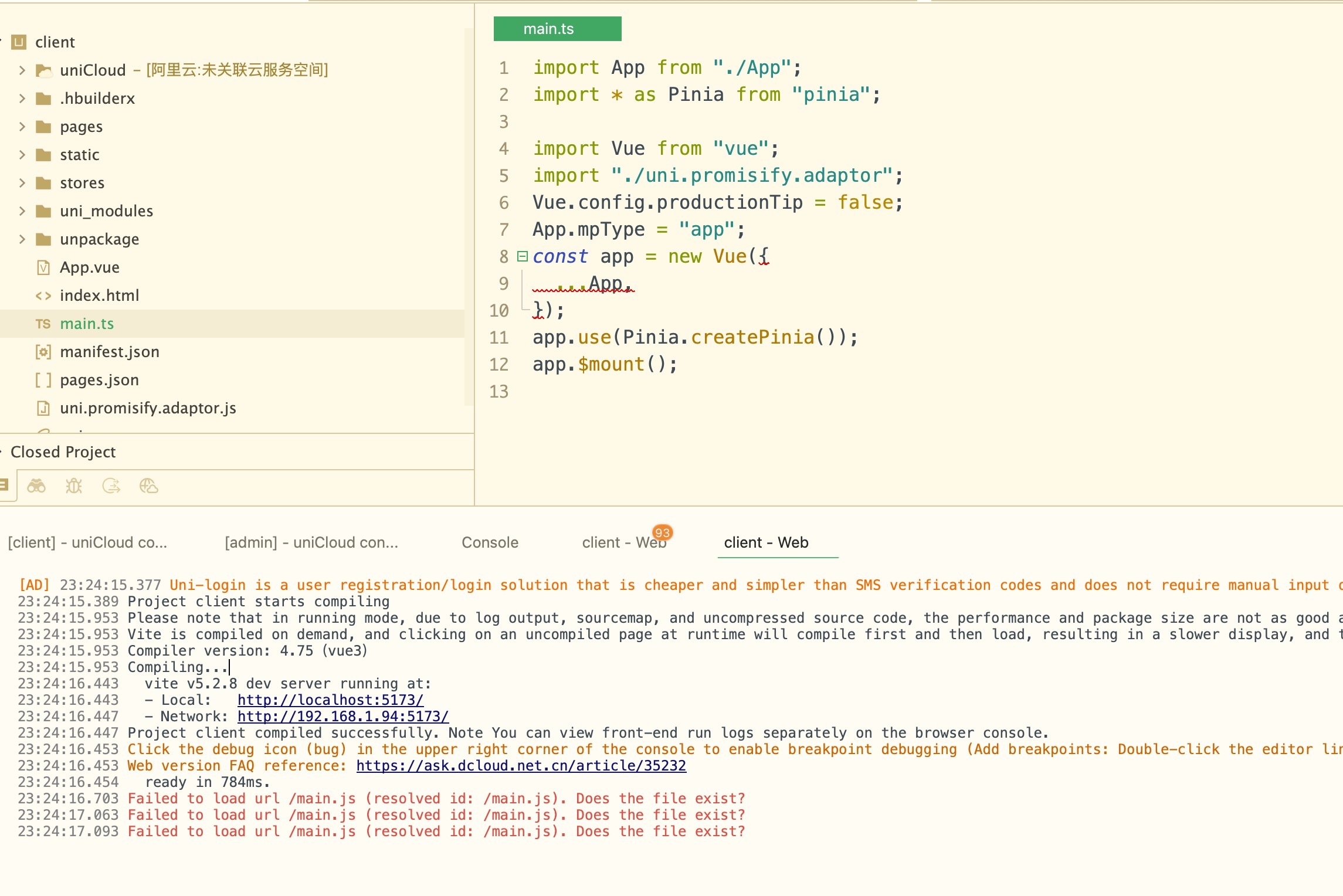The image size is (1343, 896).
Task: Click the static folder icon
Action: [43, 155]
